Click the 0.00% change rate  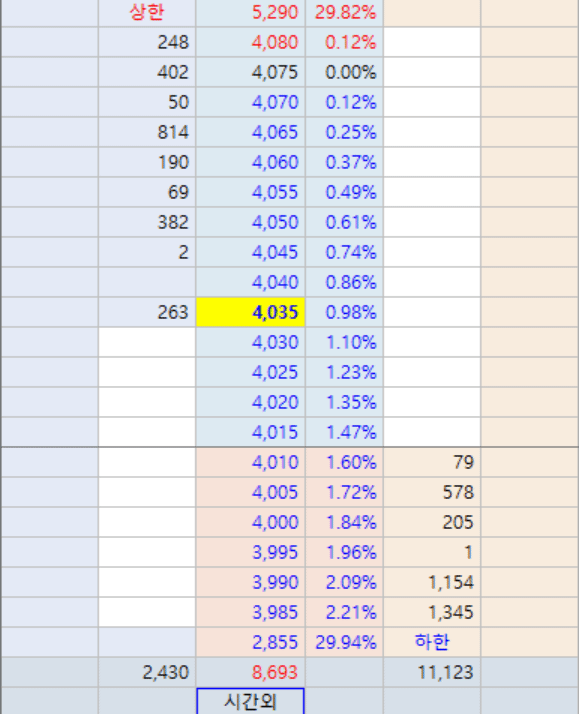tap(351, 72)
